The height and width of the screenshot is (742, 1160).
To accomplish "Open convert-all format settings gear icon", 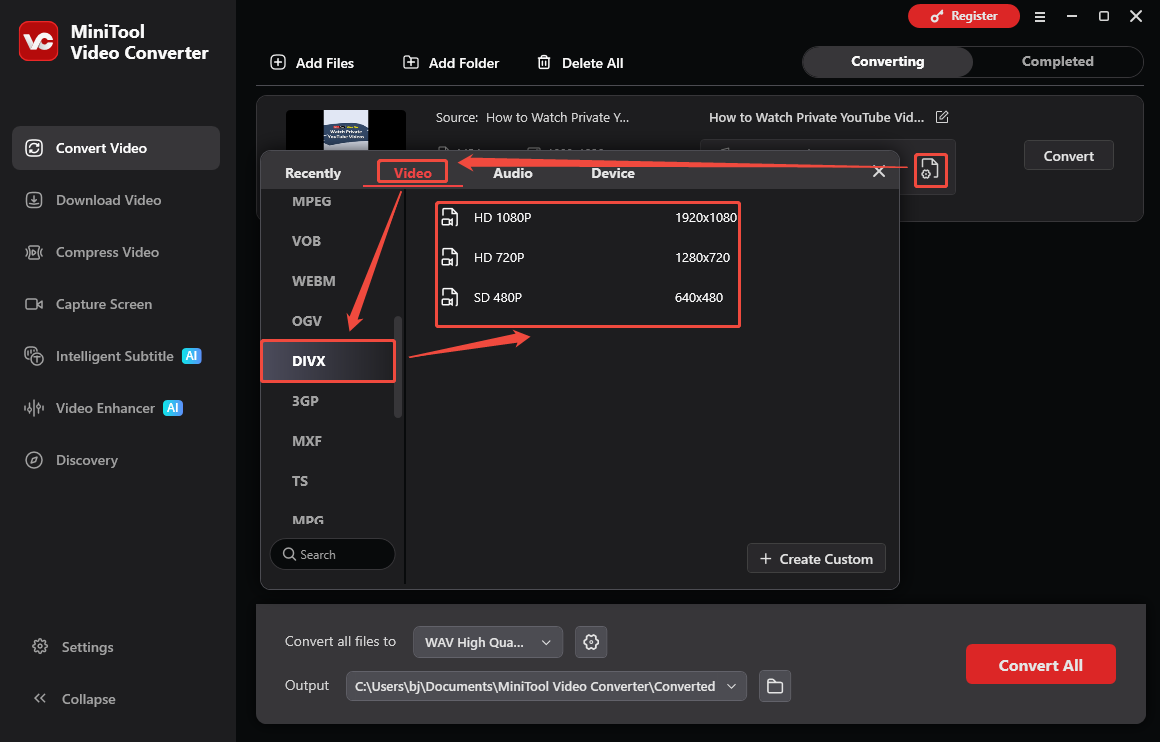I will click(x=591, y=642).
